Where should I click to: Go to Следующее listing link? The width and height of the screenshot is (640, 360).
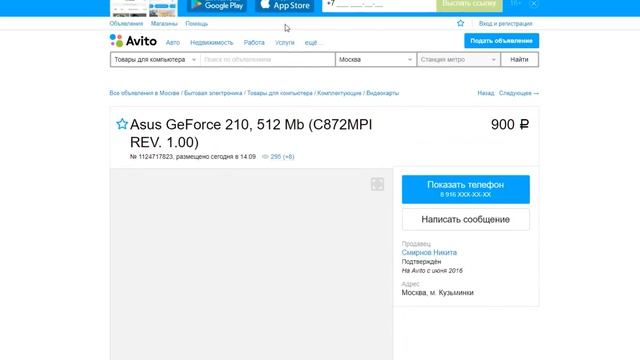coord(519,93)
